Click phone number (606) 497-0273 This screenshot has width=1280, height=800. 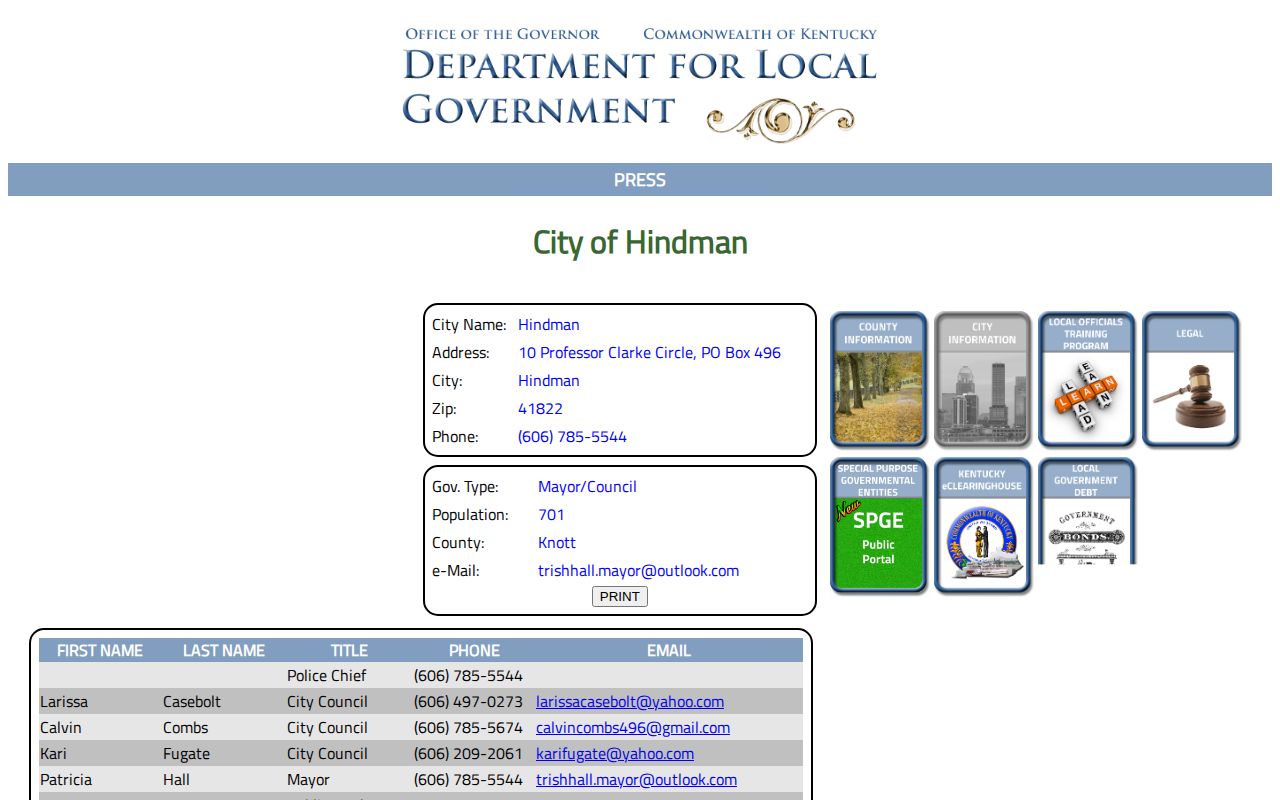[x=468, y=702]
